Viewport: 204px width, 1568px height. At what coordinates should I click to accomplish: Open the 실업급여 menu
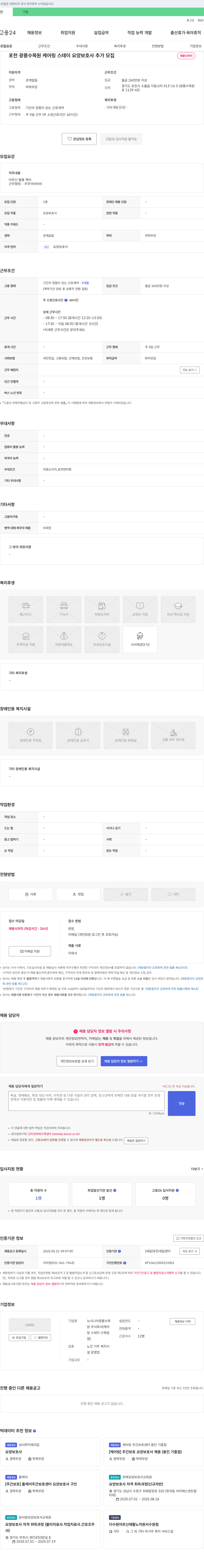(101, 33)
